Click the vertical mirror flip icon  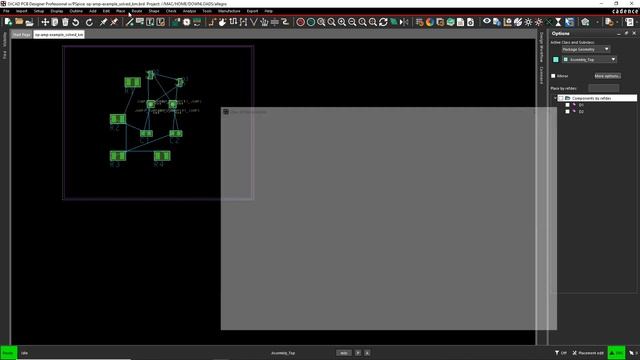(x=404, y=22)
